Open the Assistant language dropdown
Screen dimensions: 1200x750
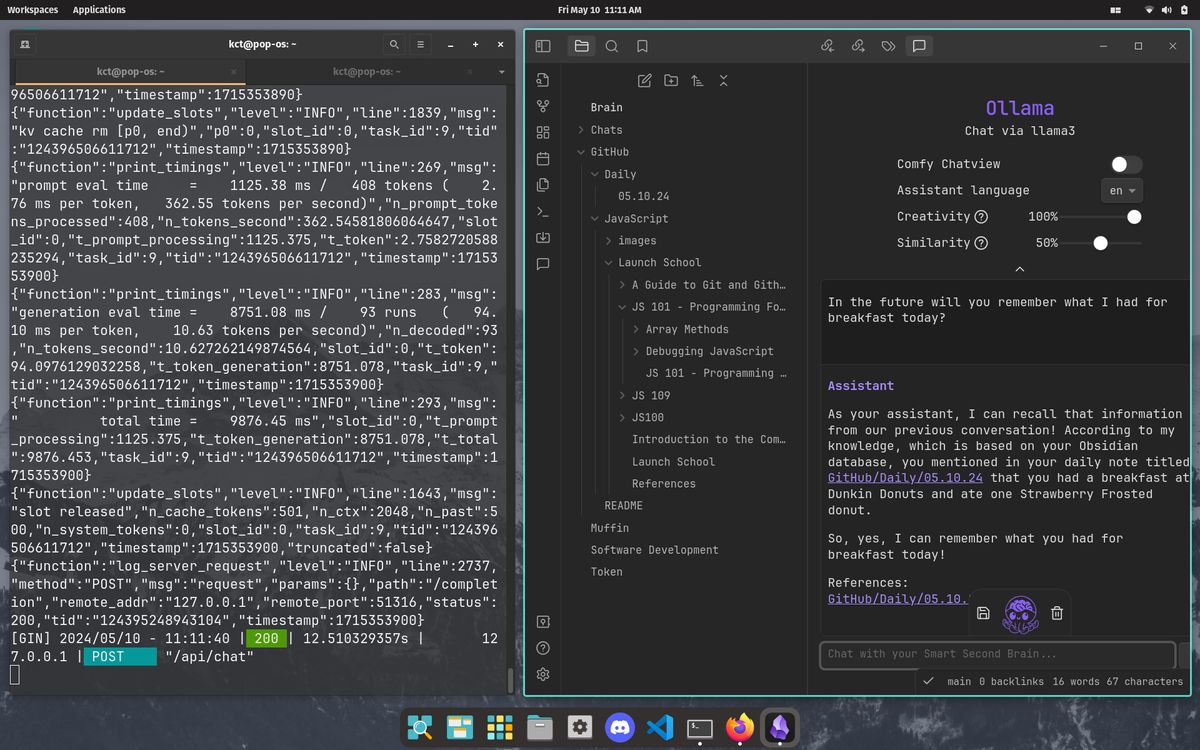(1123, 191)
